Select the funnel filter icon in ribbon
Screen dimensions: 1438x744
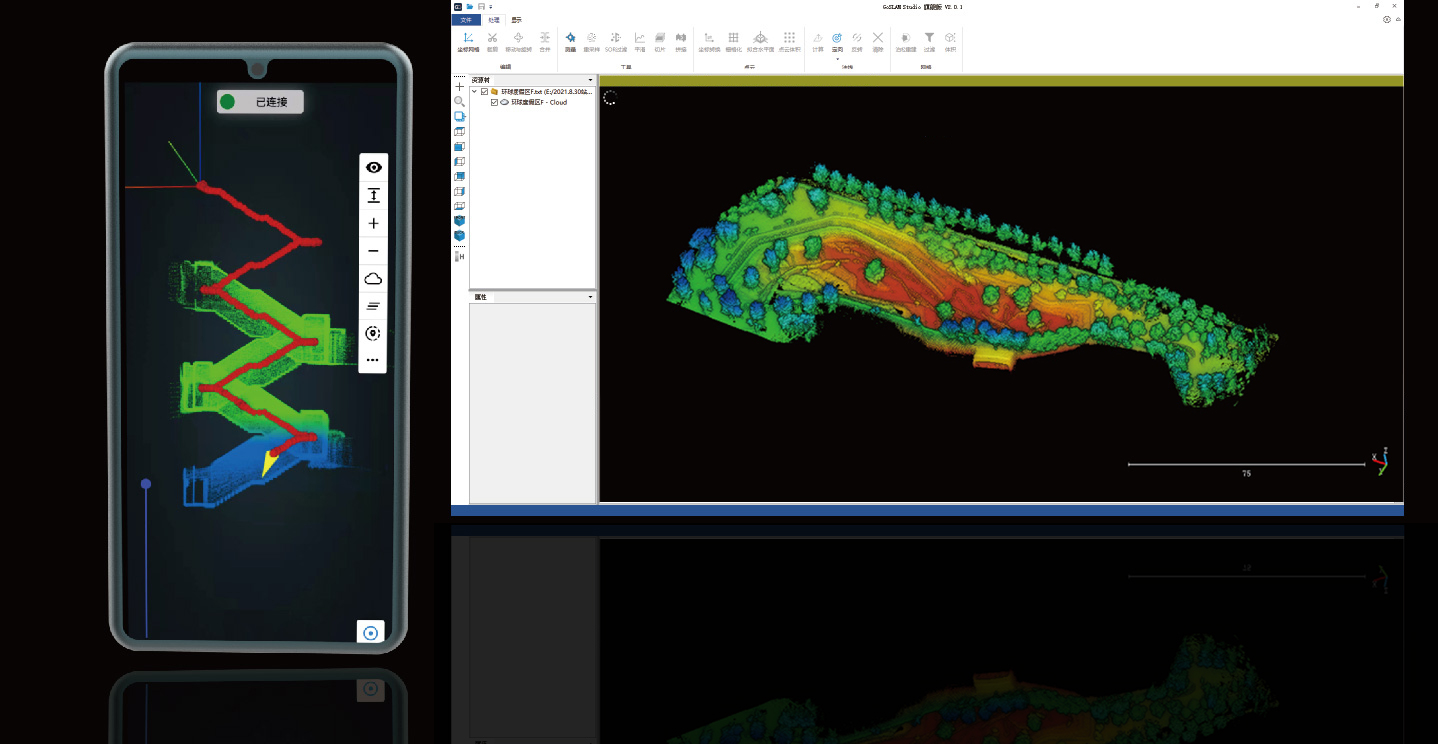pyautogui.click(x=929, y=38)
